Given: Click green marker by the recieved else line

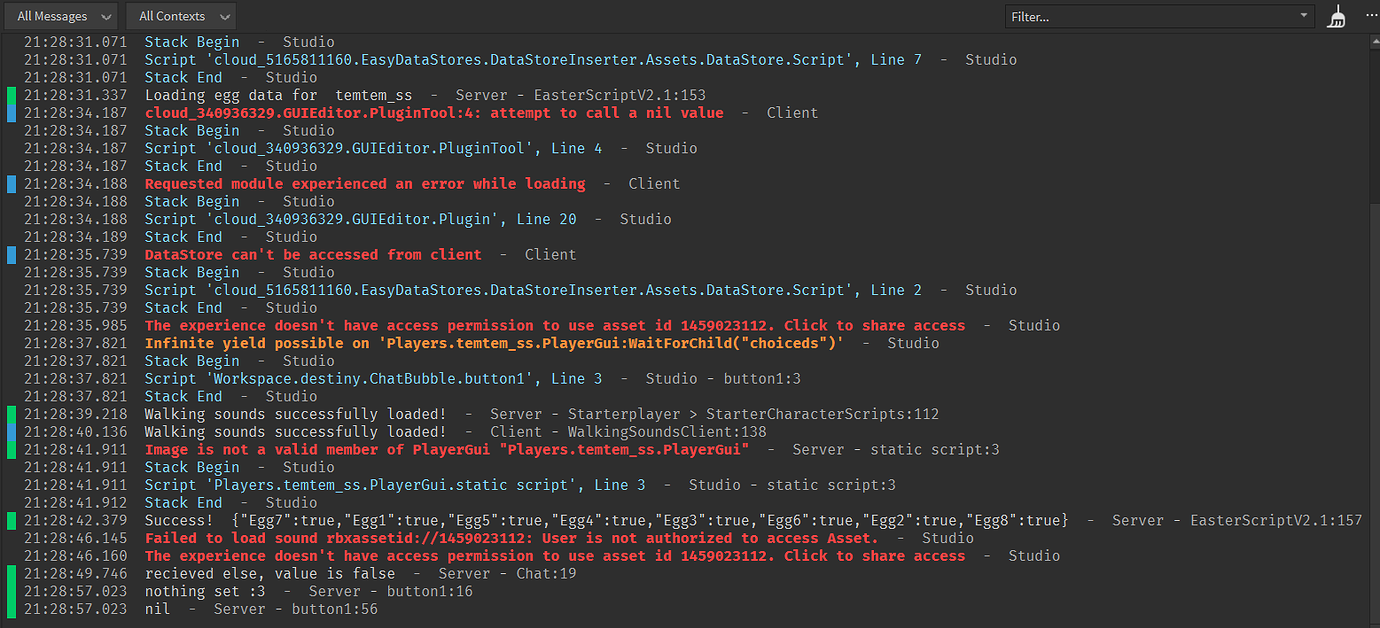Looking at the screenshot, I should (11, 573).
